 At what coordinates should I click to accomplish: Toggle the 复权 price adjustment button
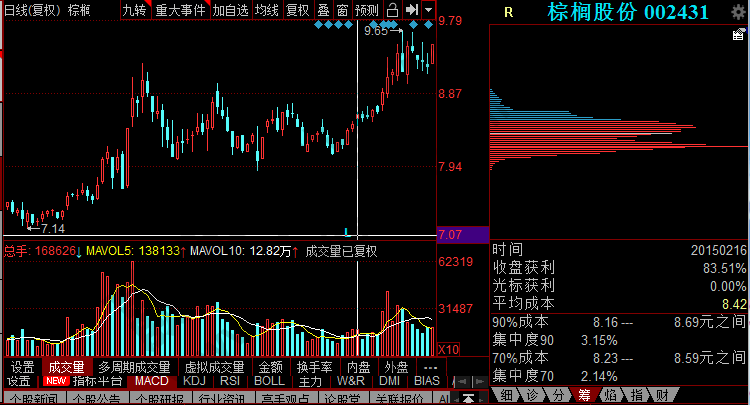297,10
